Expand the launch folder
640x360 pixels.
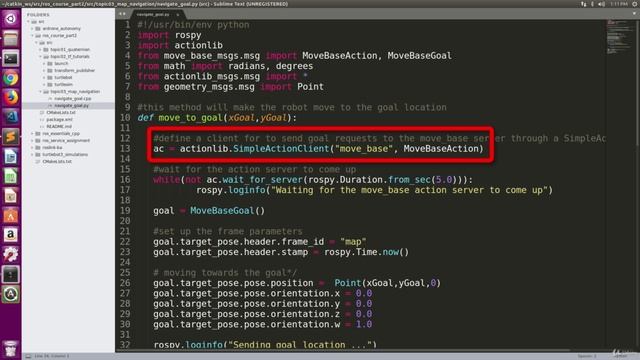pos(44,63)
